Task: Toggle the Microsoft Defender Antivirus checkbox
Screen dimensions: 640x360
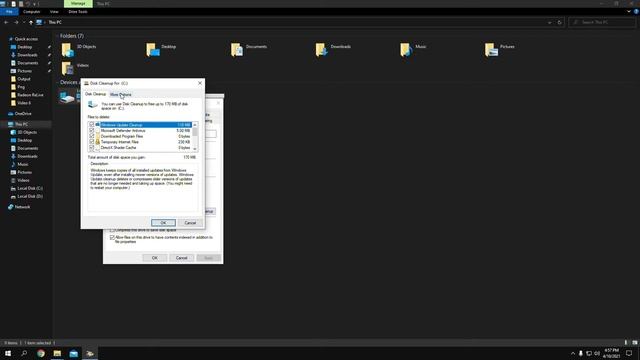Action: click(x=91, y=131)
